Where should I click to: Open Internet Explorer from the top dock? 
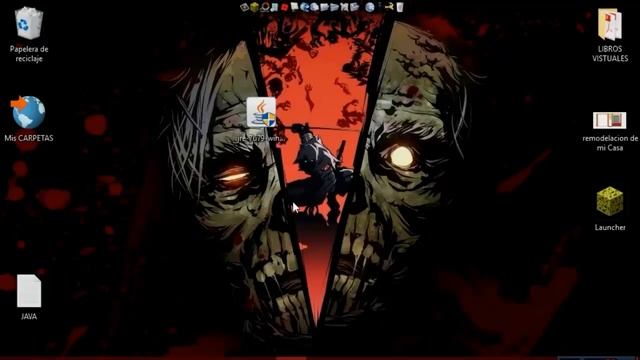click(x=304, y=7)
